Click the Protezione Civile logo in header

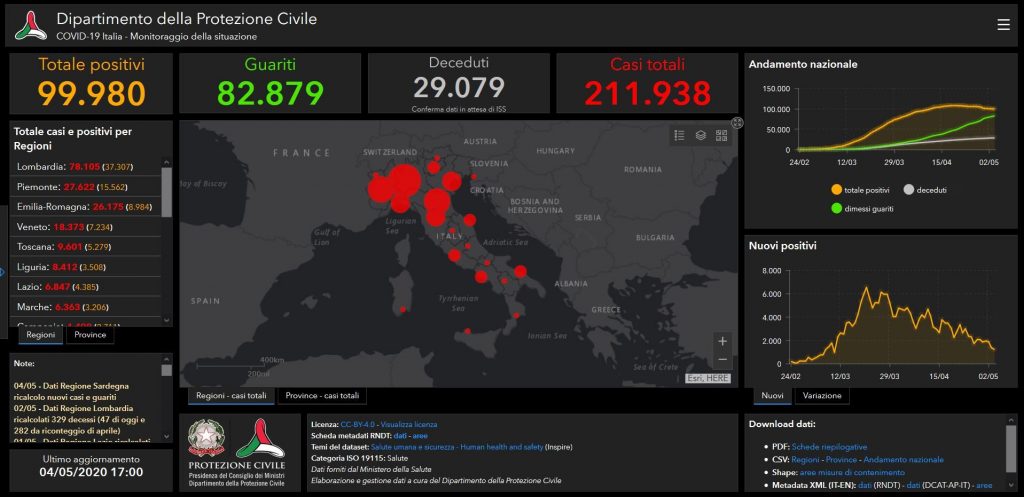(30, 26)
